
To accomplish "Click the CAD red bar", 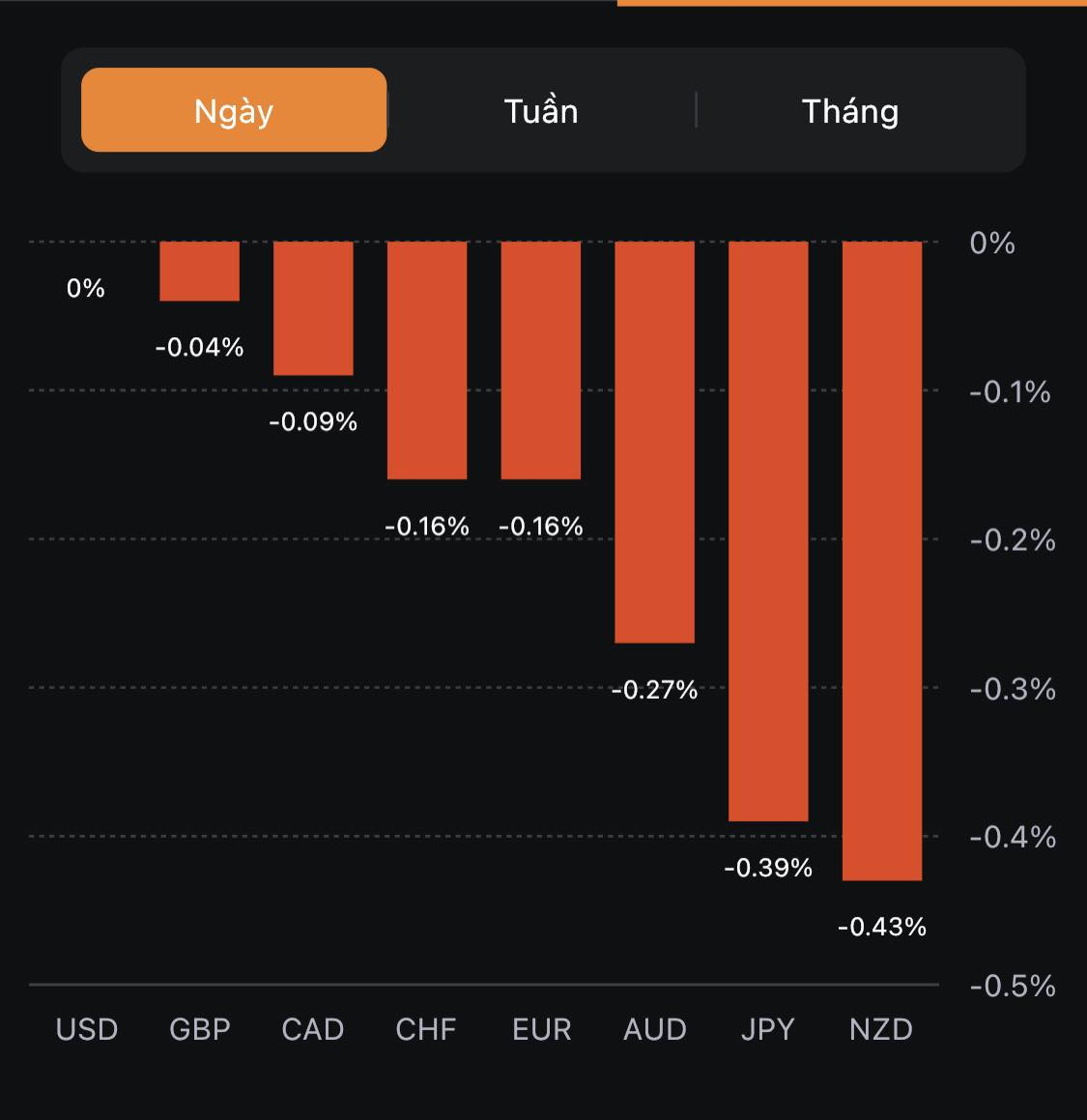I will [x=313, y=307].
